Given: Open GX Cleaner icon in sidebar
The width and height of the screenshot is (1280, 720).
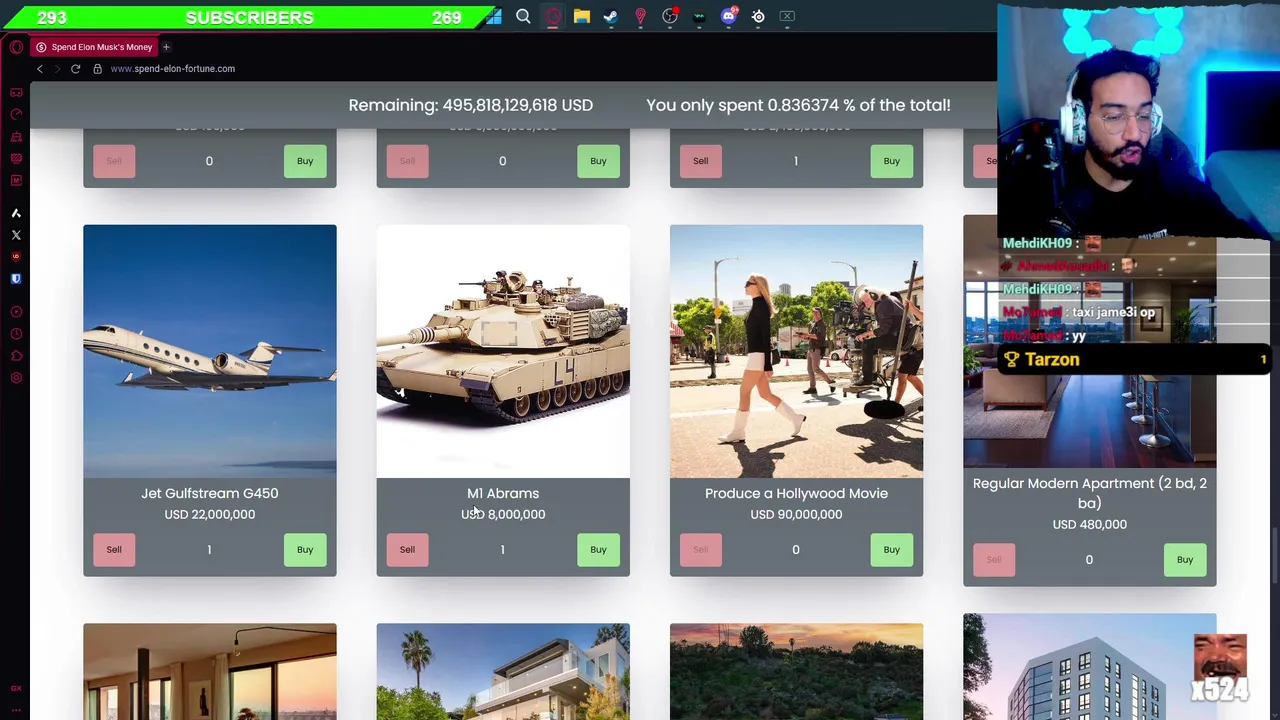Looking at the screenshot, I should pyautogui.click(x=16, y=136).
